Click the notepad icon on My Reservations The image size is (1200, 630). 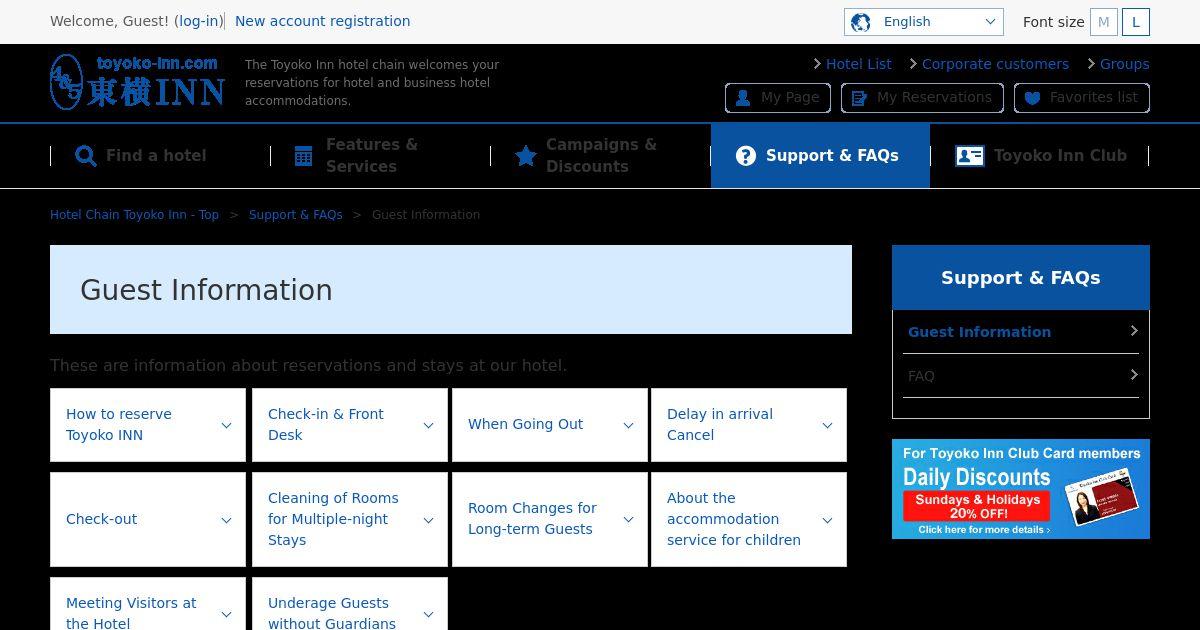[x=859, y=98]
